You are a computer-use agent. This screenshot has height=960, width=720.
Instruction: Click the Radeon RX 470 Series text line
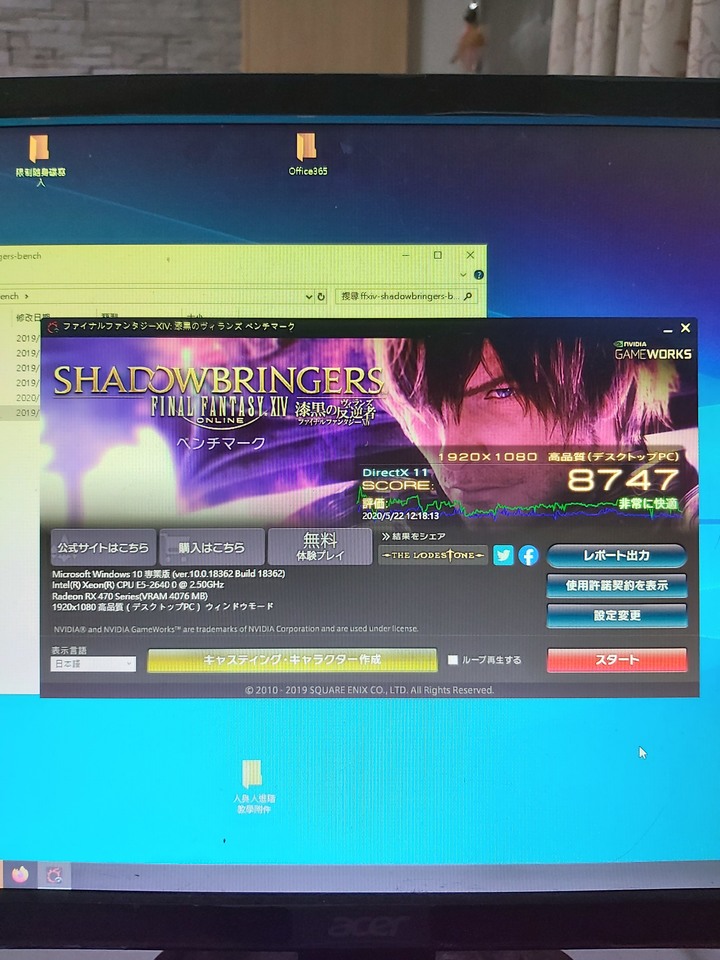130,596
